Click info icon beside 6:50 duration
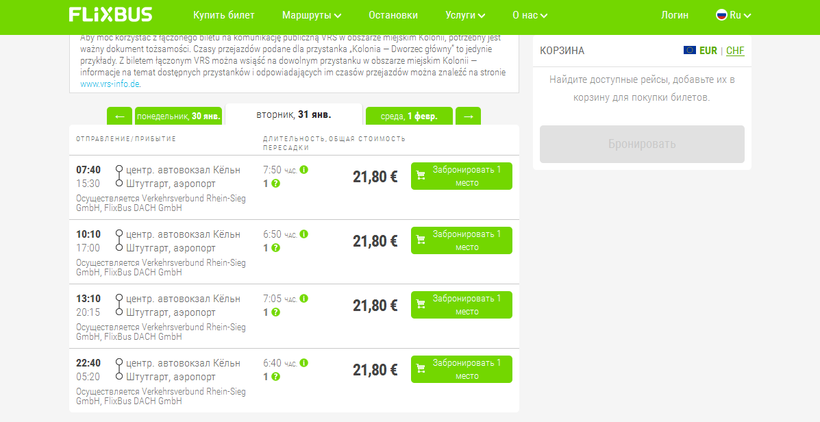The height and width of the screenshot is (422, 820). (x=304, y=234)
